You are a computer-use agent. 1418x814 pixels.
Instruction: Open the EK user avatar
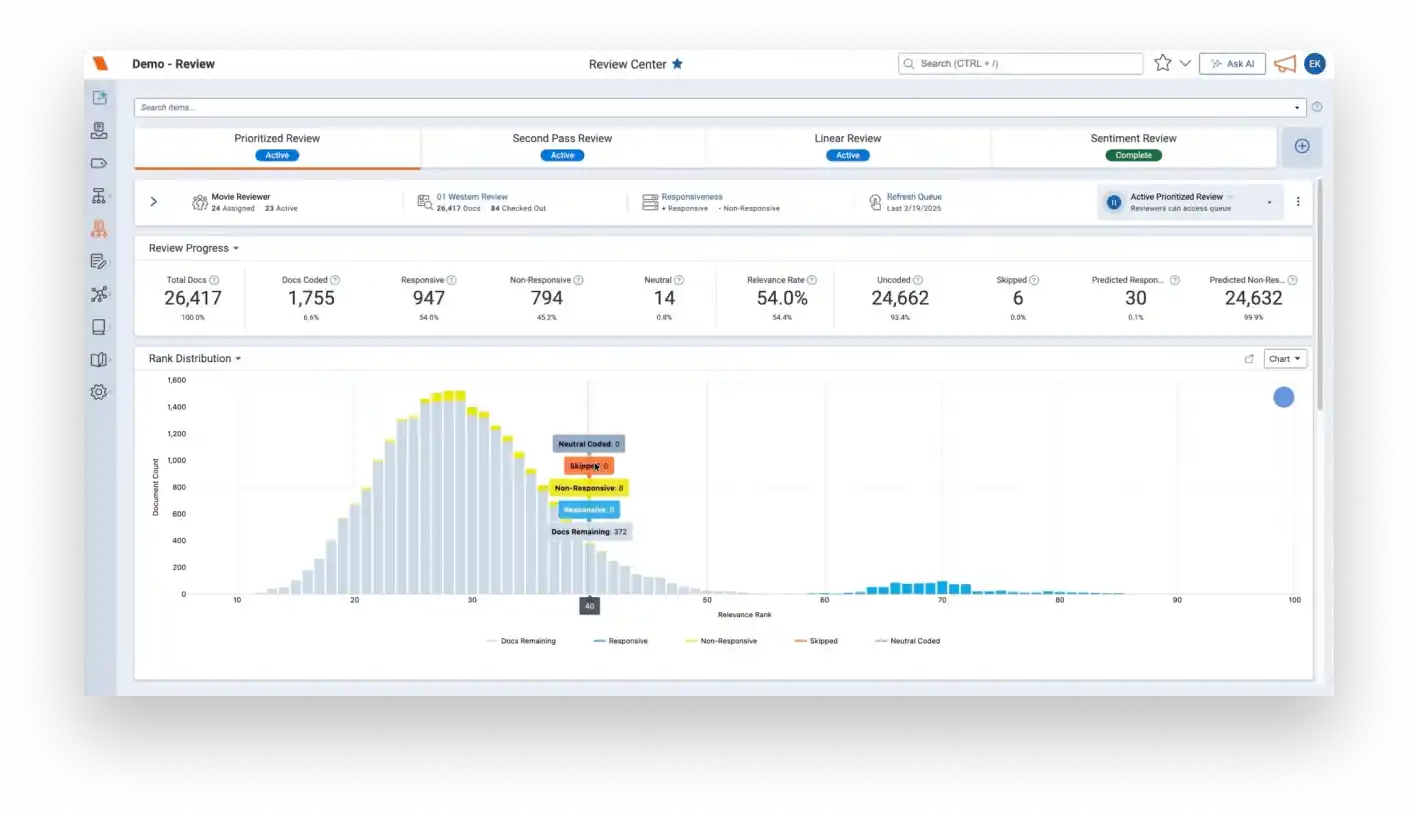coord(1315,63)
